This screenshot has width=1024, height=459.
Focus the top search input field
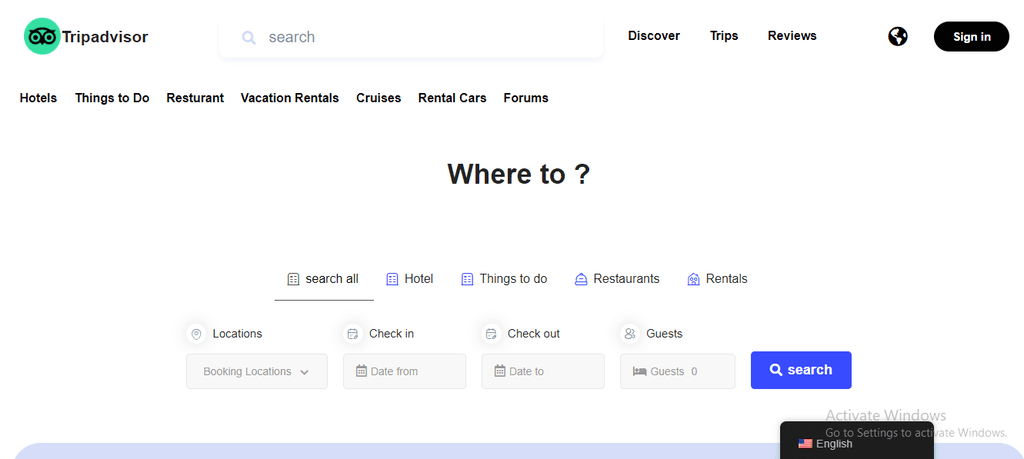click(411, 37)
